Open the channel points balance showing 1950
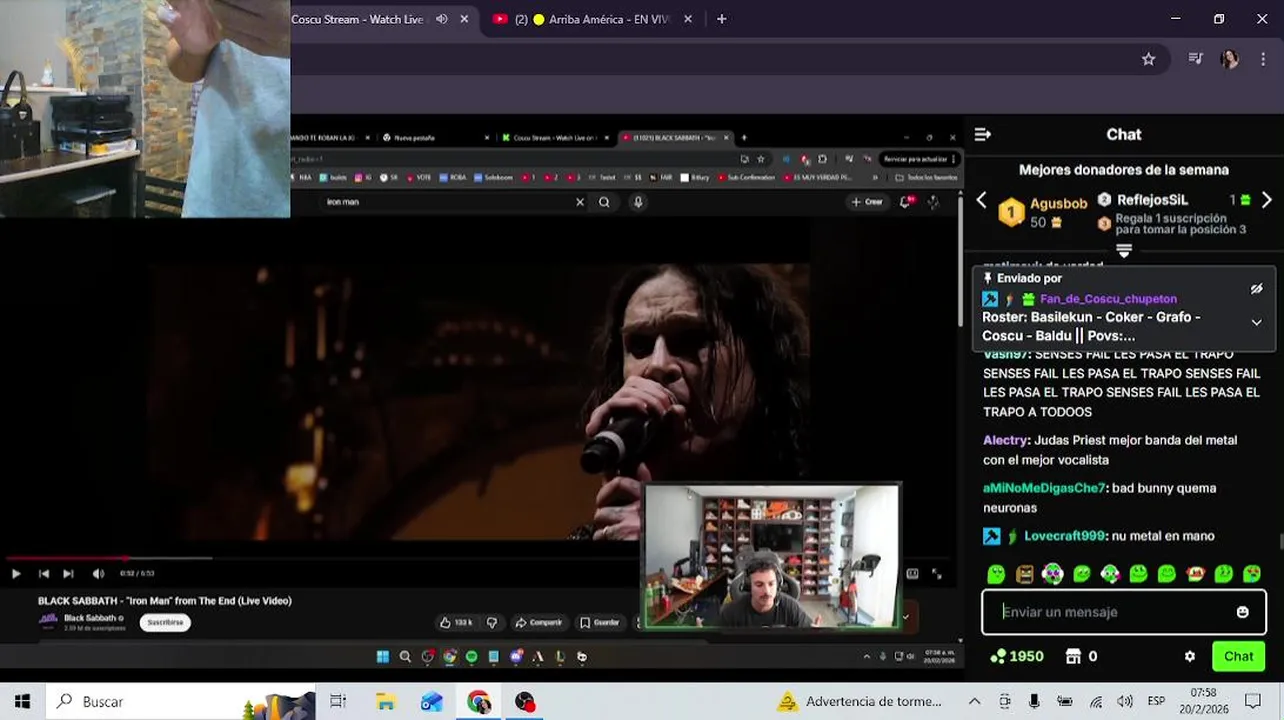 pos(1016,656)
